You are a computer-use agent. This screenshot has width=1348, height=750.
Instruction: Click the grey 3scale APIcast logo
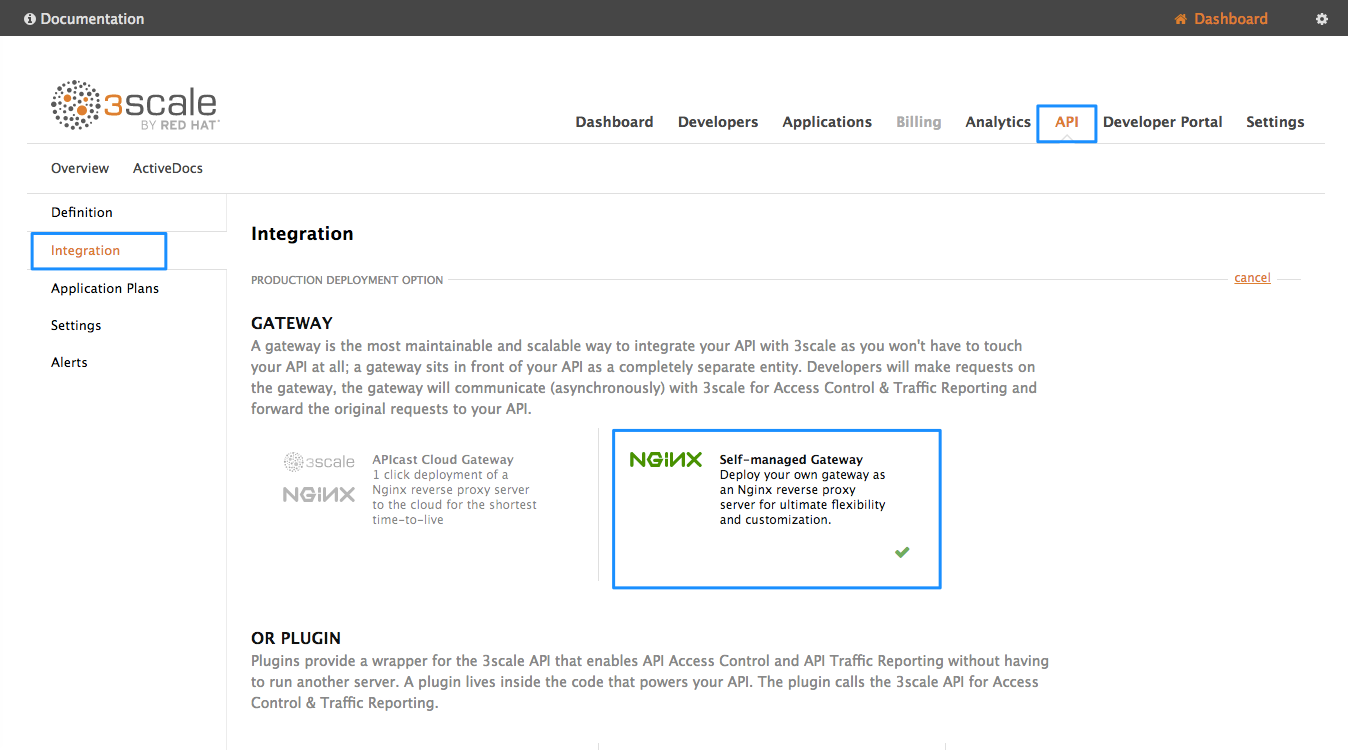[x=319, y=462]
